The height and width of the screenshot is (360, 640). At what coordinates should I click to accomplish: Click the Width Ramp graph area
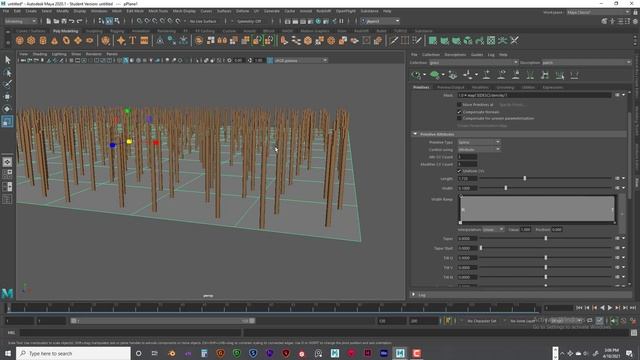coord(538,209)
